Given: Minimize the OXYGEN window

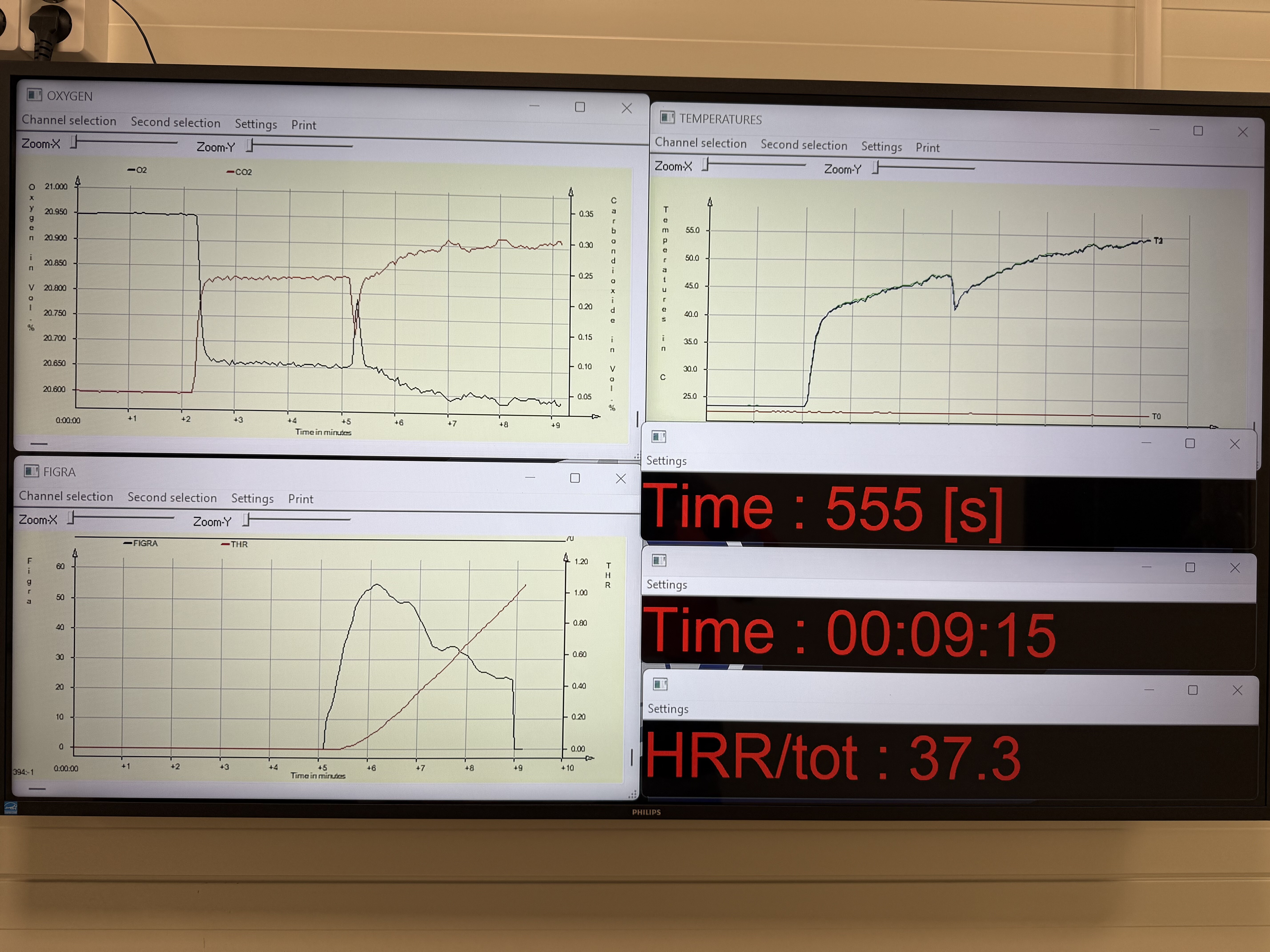Looking at the screenshot, I should click(x=535, y=106).
